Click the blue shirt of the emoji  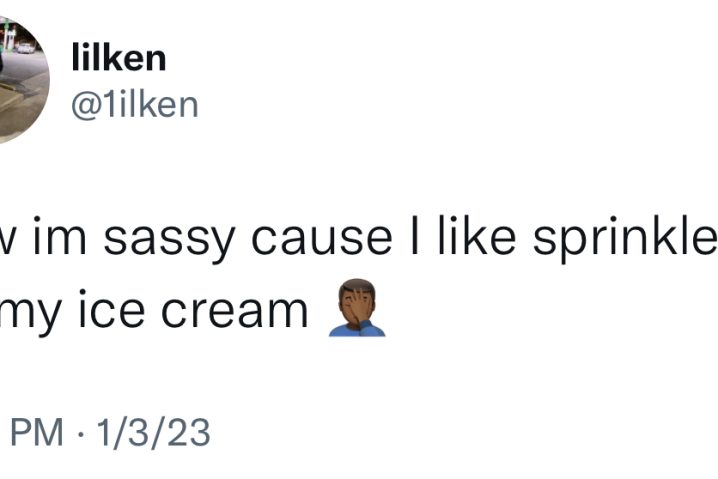point(357,330)
